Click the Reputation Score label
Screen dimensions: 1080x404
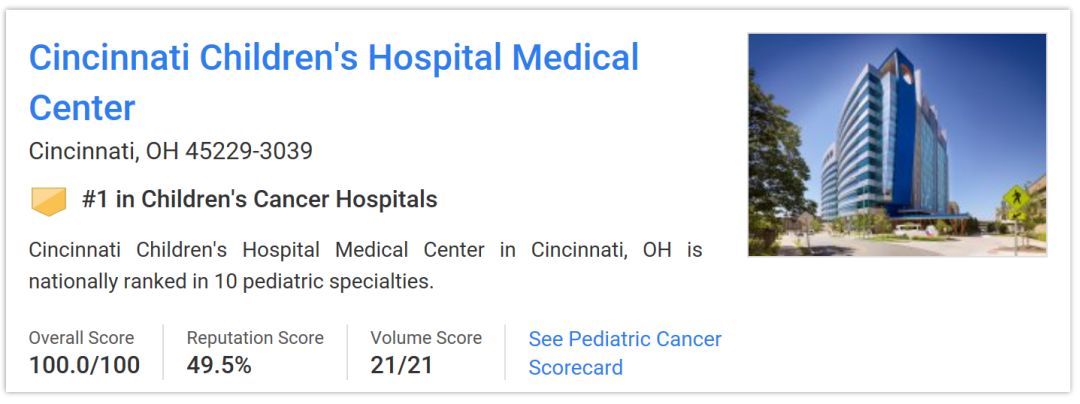tap(255, 338)
